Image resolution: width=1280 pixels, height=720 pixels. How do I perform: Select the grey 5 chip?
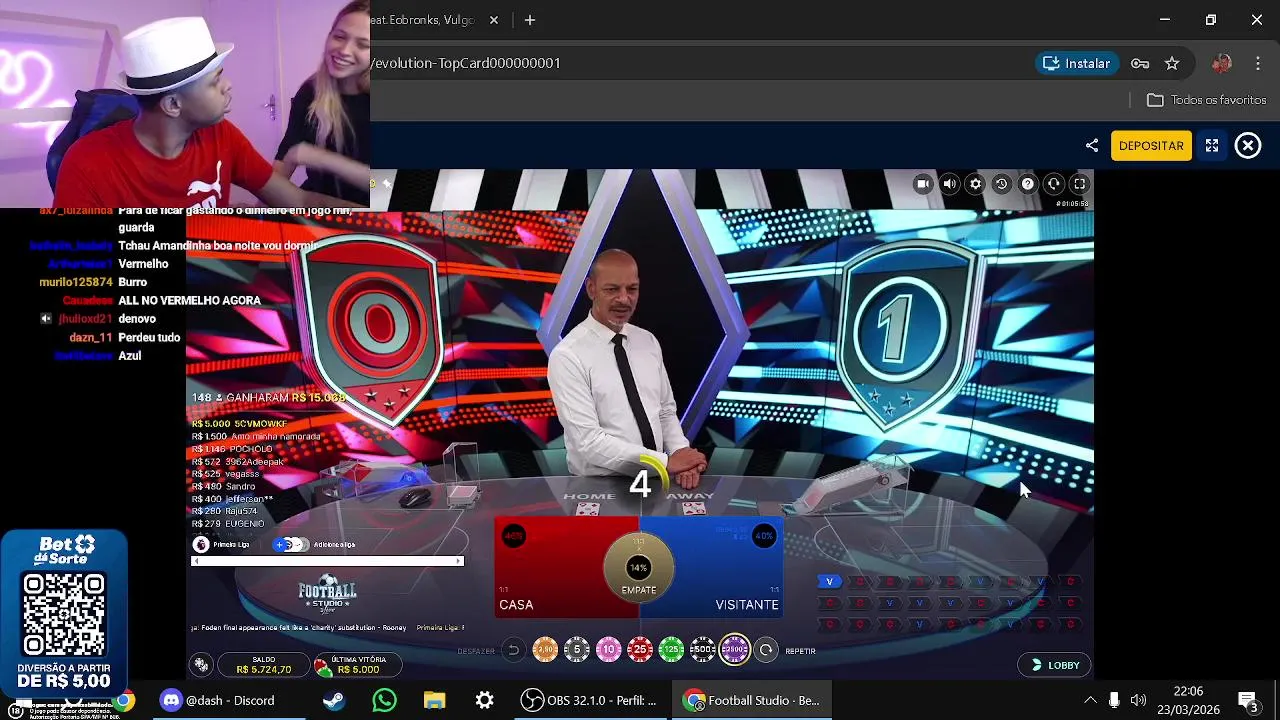click(x=577, y=650)
